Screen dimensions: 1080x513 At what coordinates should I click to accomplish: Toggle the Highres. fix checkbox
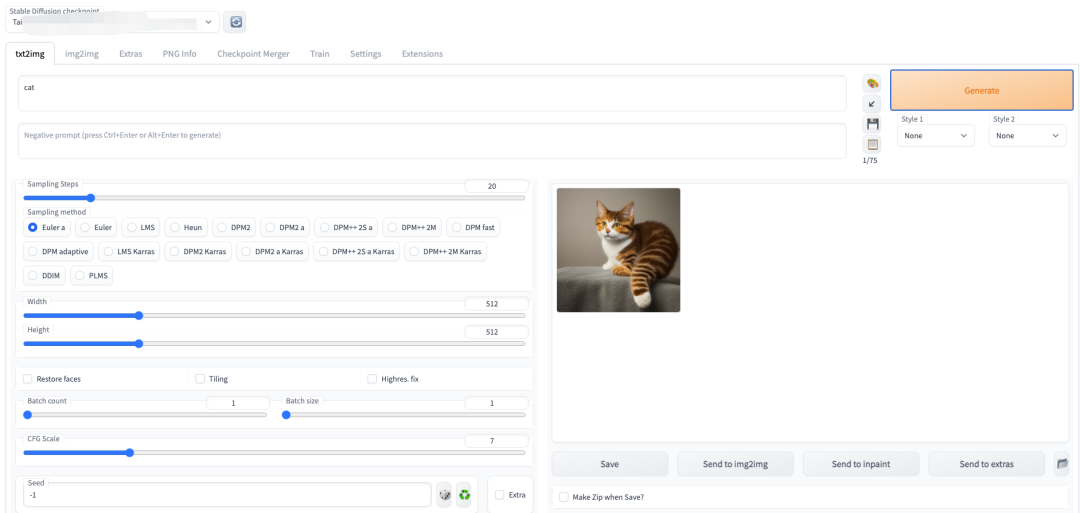point(372,379)
